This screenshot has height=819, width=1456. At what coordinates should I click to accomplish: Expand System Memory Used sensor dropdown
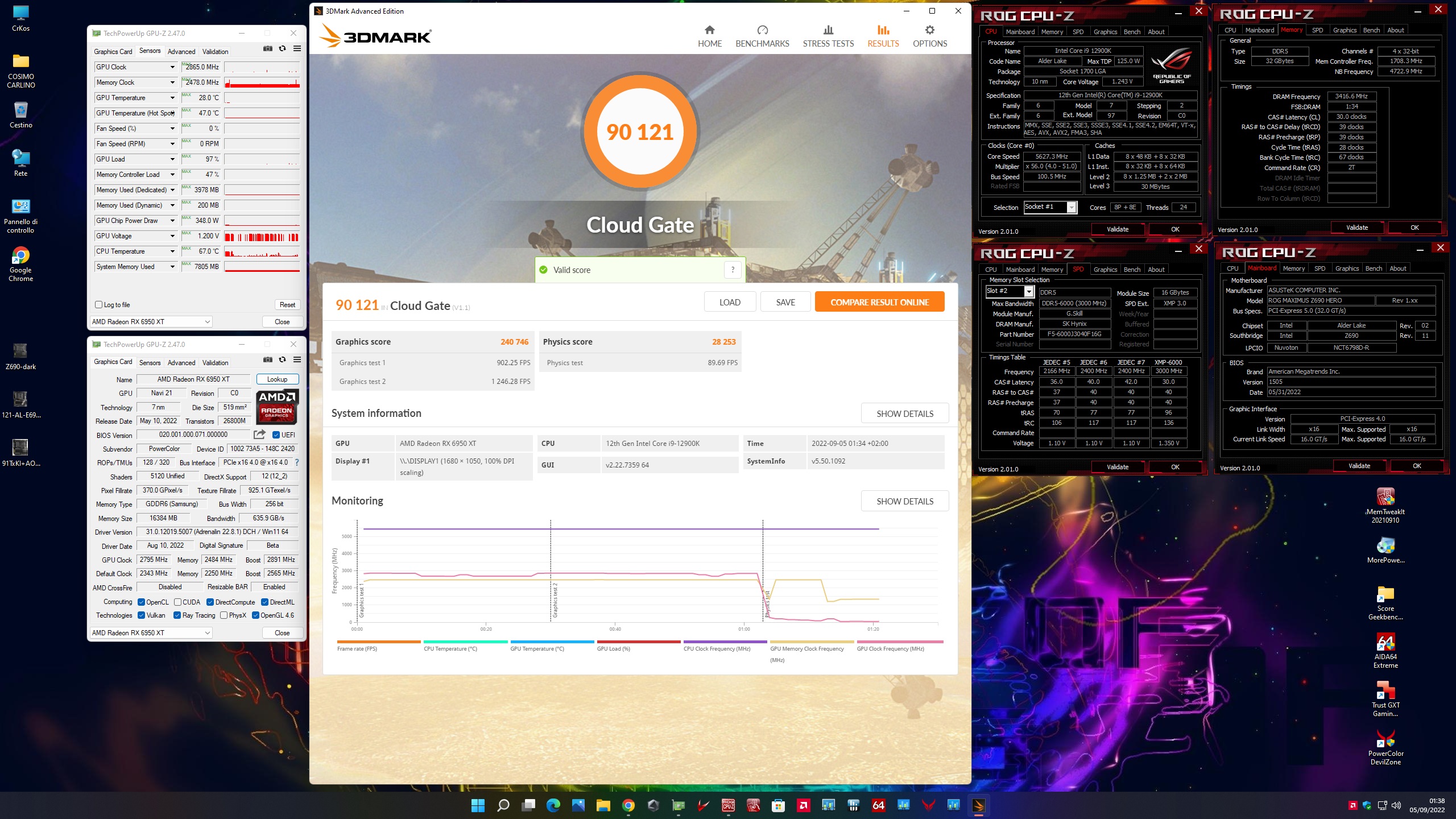172,267
